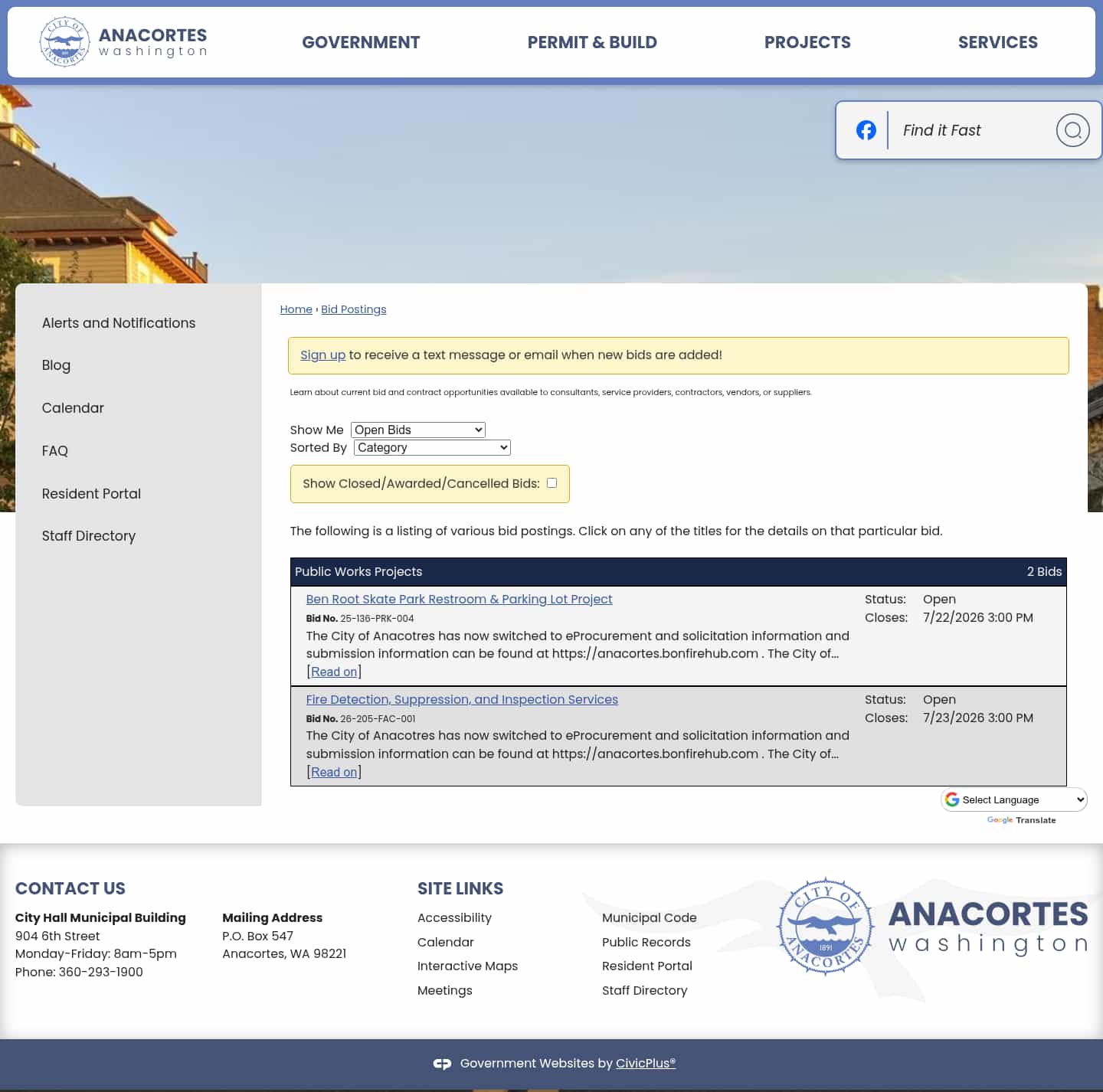Open the Government menu
1103x1092 pixels.
point(361,42)
